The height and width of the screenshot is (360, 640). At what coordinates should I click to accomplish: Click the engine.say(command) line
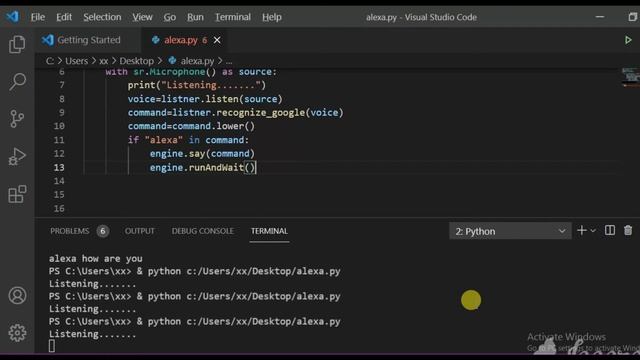[x=202, y=153]
